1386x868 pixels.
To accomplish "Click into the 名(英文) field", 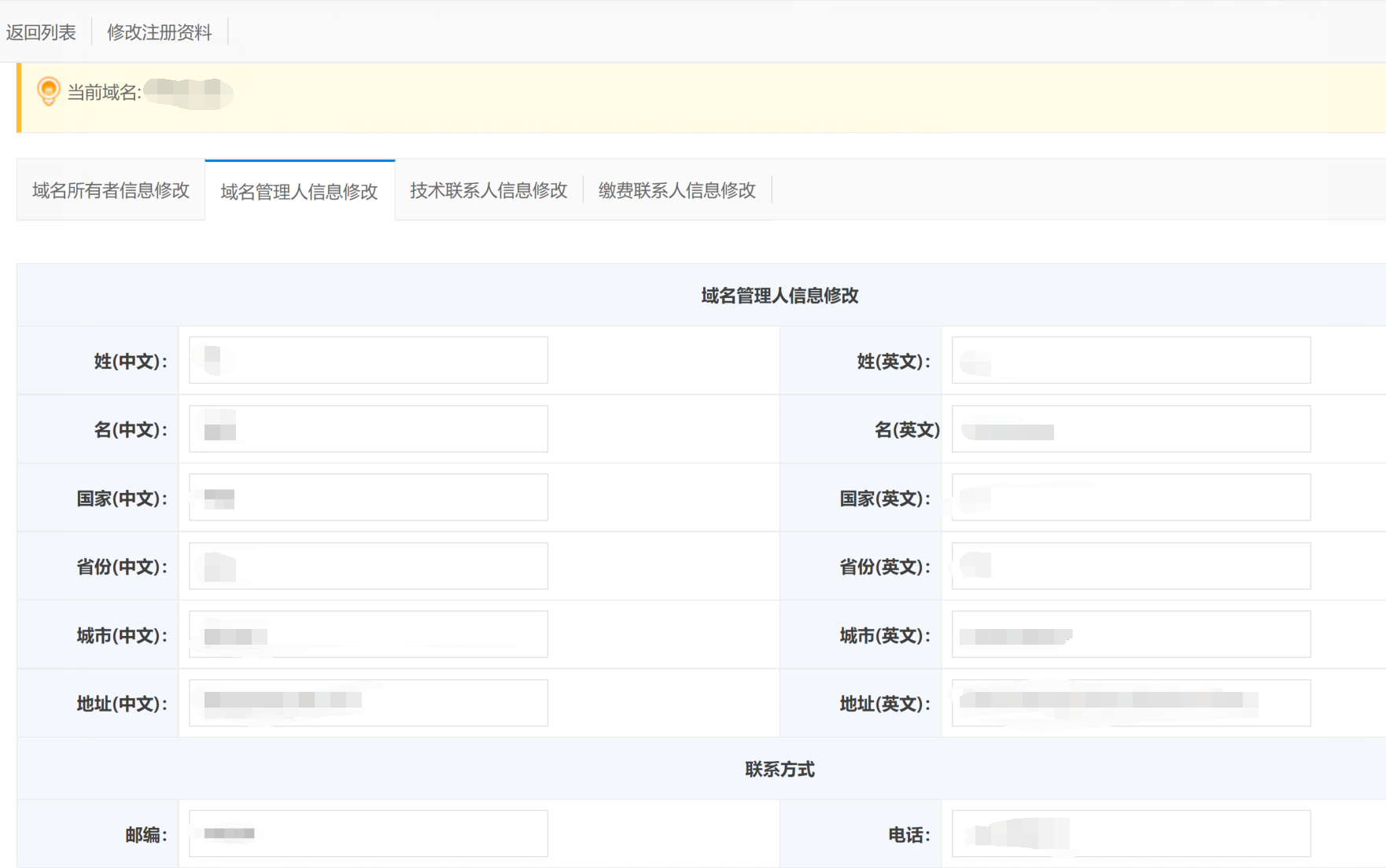I will tap(1131, 428).
